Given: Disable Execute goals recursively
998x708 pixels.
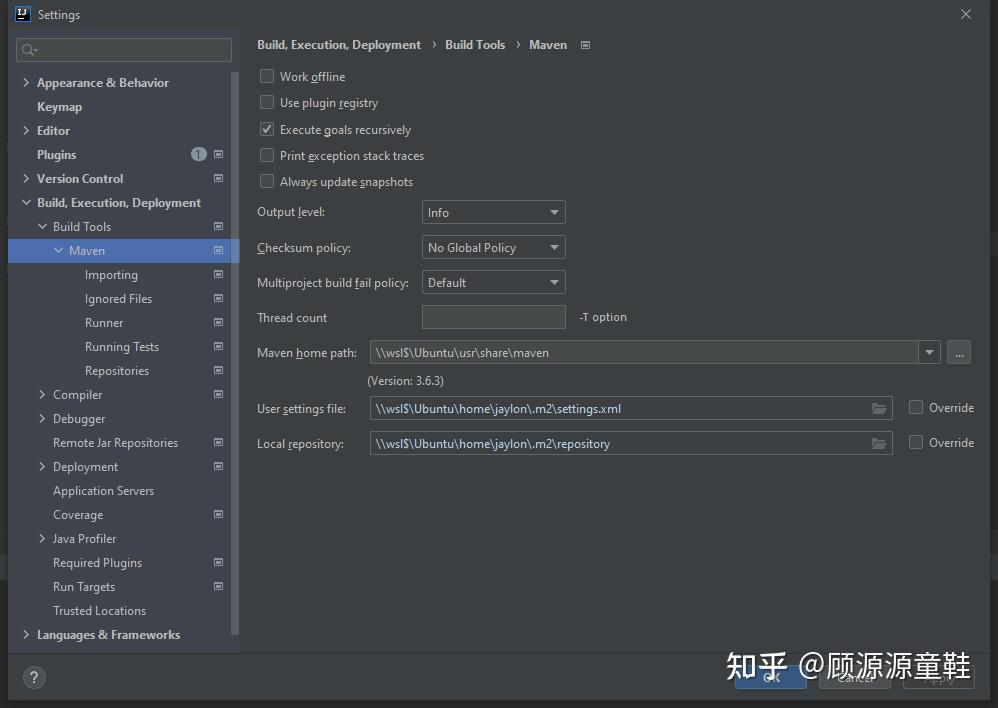Looking at the screenshot, I should click(x=267, y=129).
